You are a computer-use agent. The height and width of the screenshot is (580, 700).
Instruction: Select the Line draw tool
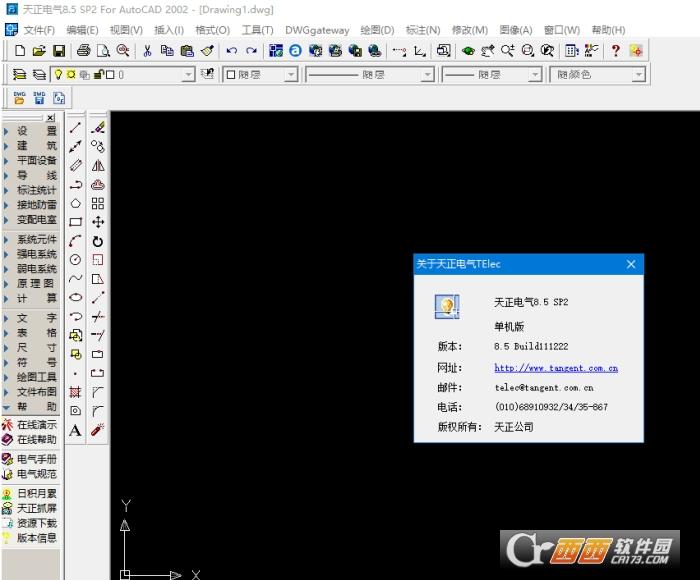75,128
